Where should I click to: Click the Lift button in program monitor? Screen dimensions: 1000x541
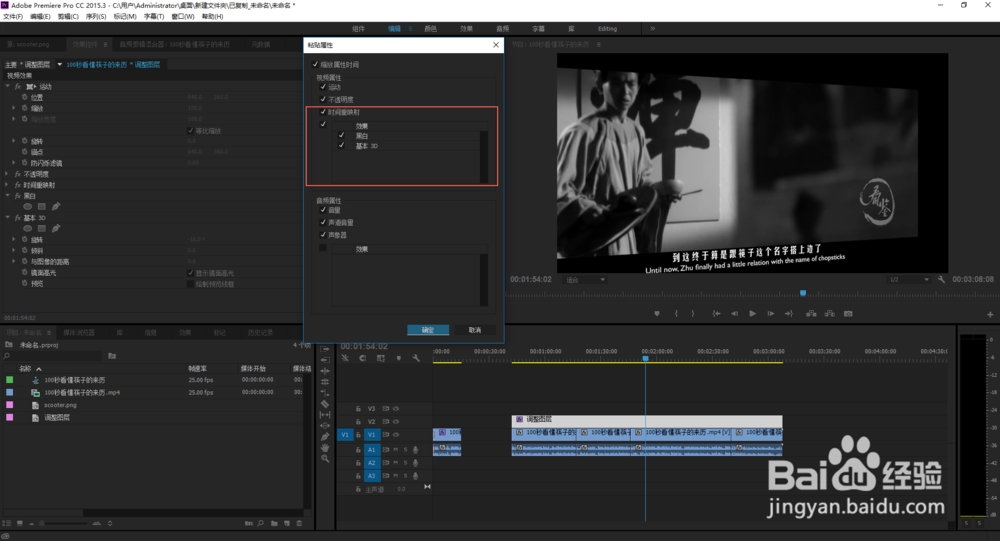click(x=811, y=313)
